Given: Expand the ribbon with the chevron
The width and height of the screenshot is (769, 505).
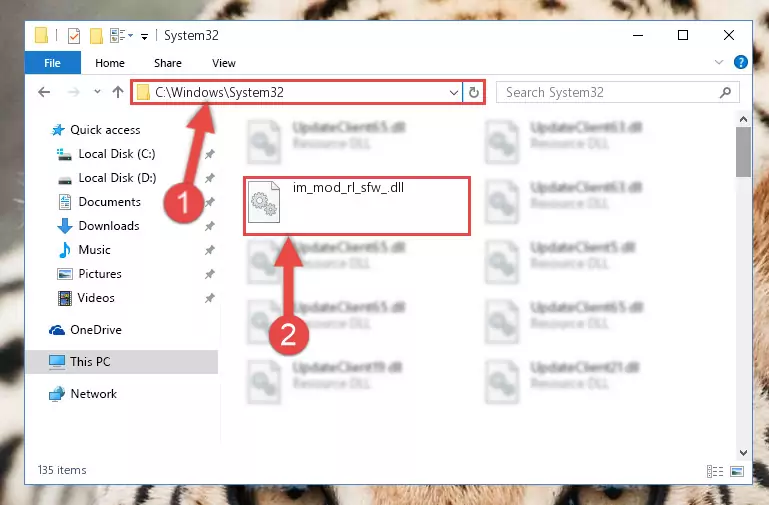Looking at the screenshot, I should point(719,62).
